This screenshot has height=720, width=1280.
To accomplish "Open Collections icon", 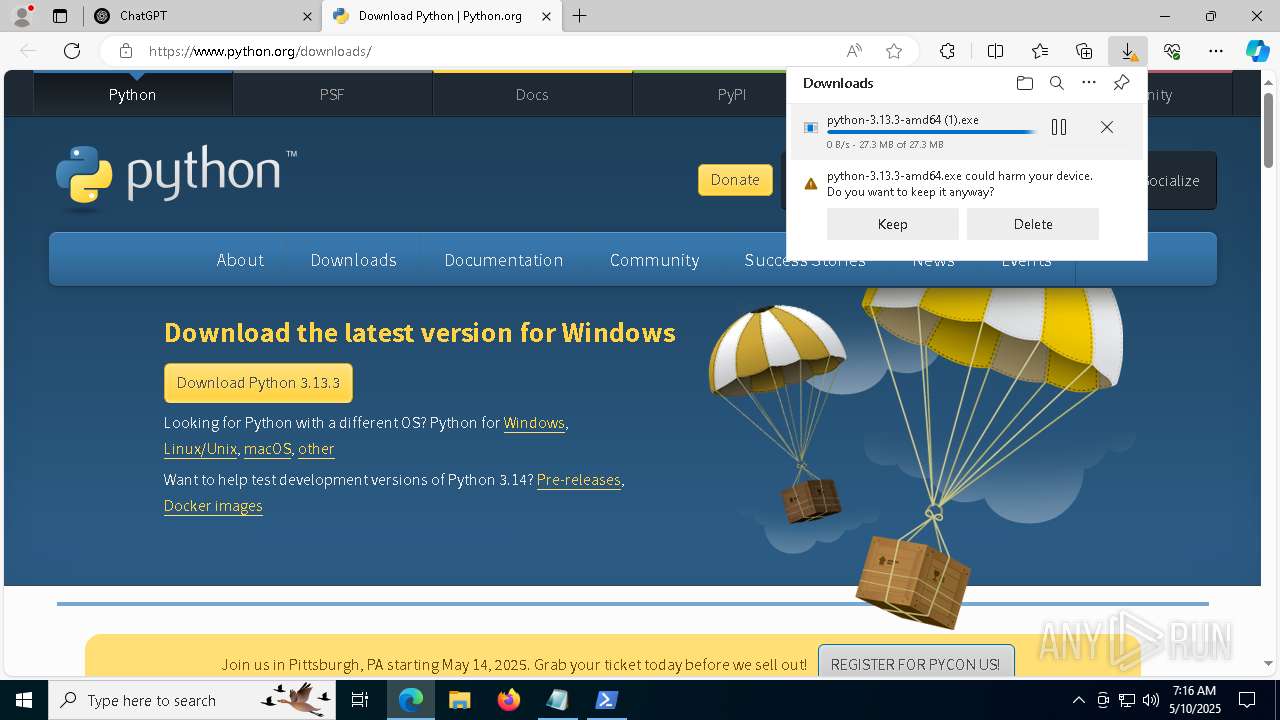I will click(1084, 51).
